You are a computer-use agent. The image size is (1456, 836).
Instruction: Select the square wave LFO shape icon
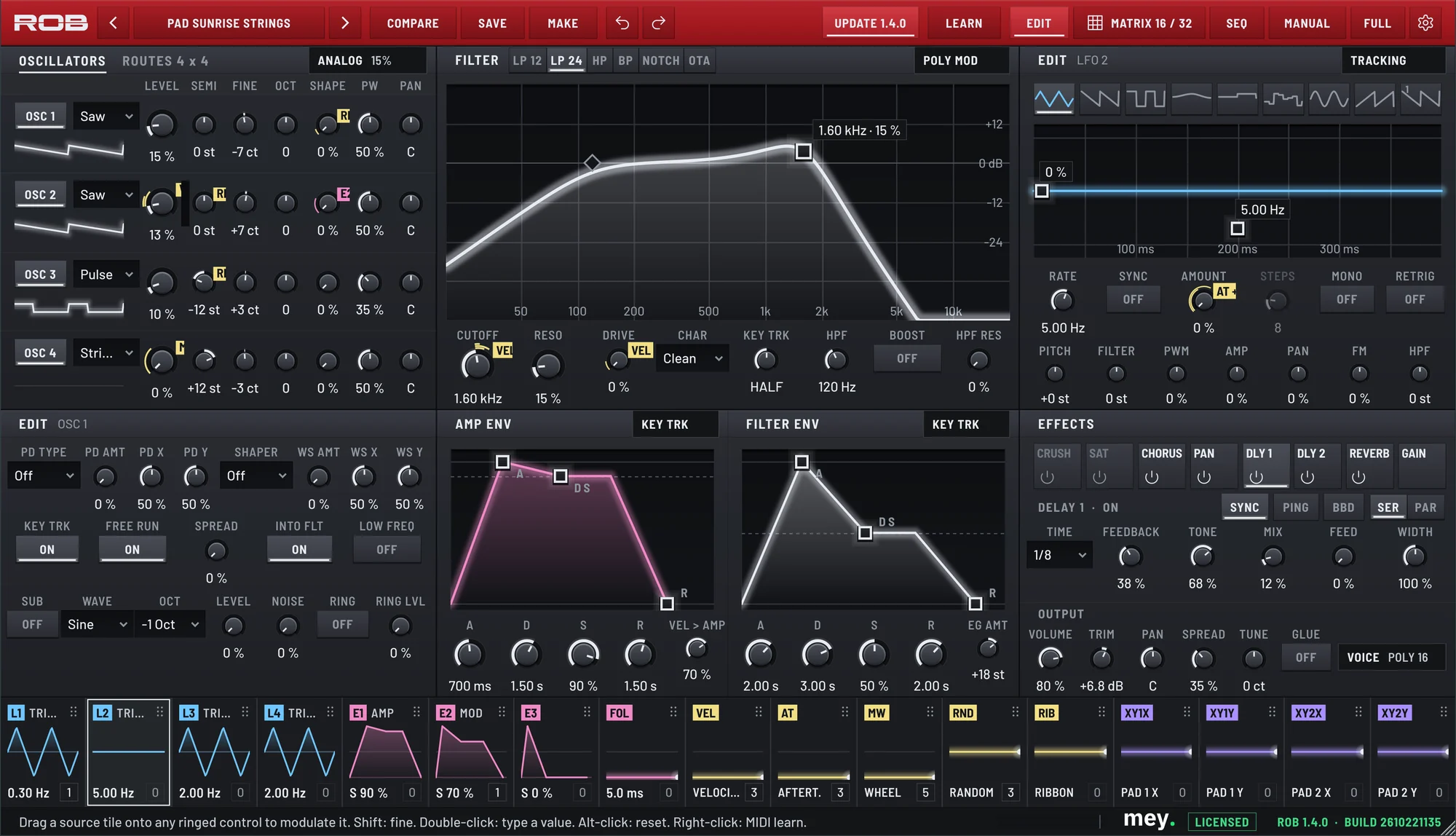1145,98
